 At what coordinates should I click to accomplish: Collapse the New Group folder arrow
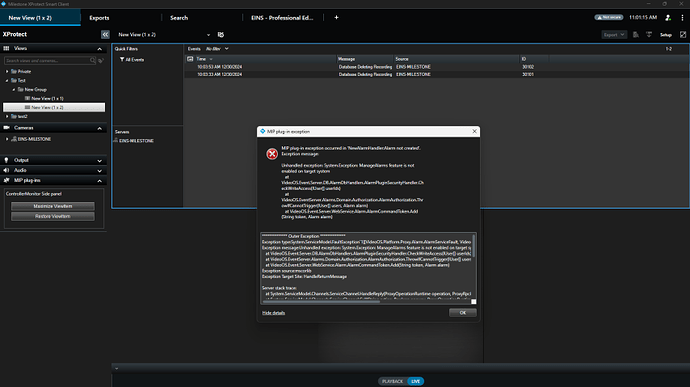pyautogui.click(x=14, y=89)
